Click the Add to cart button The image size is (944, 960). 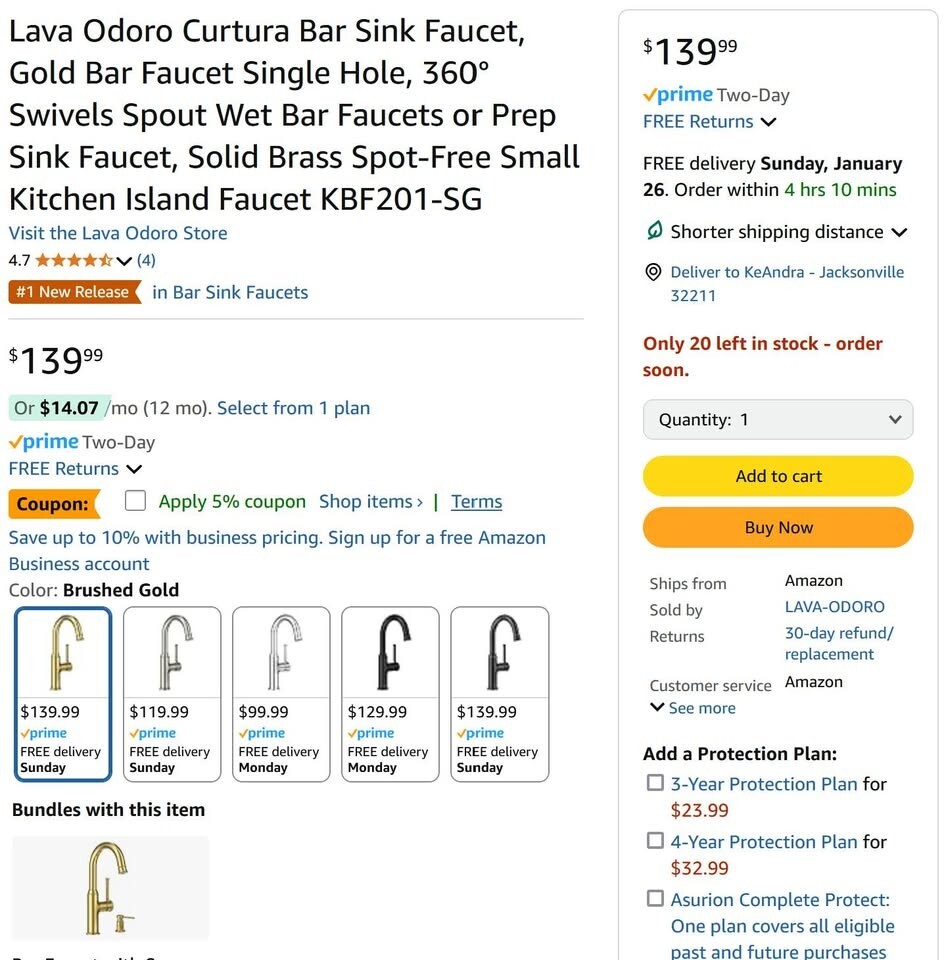pos(778,476)
